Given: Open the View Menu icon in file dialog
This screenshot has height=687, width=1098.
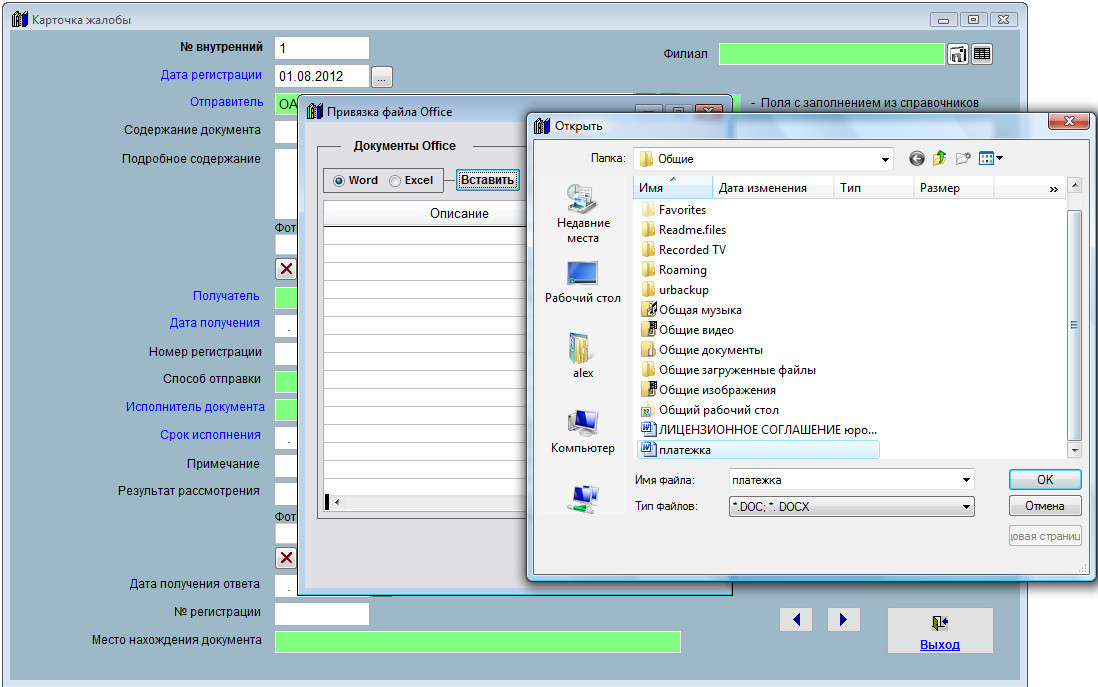Looking at the screenshot, I should pos(990,158).
